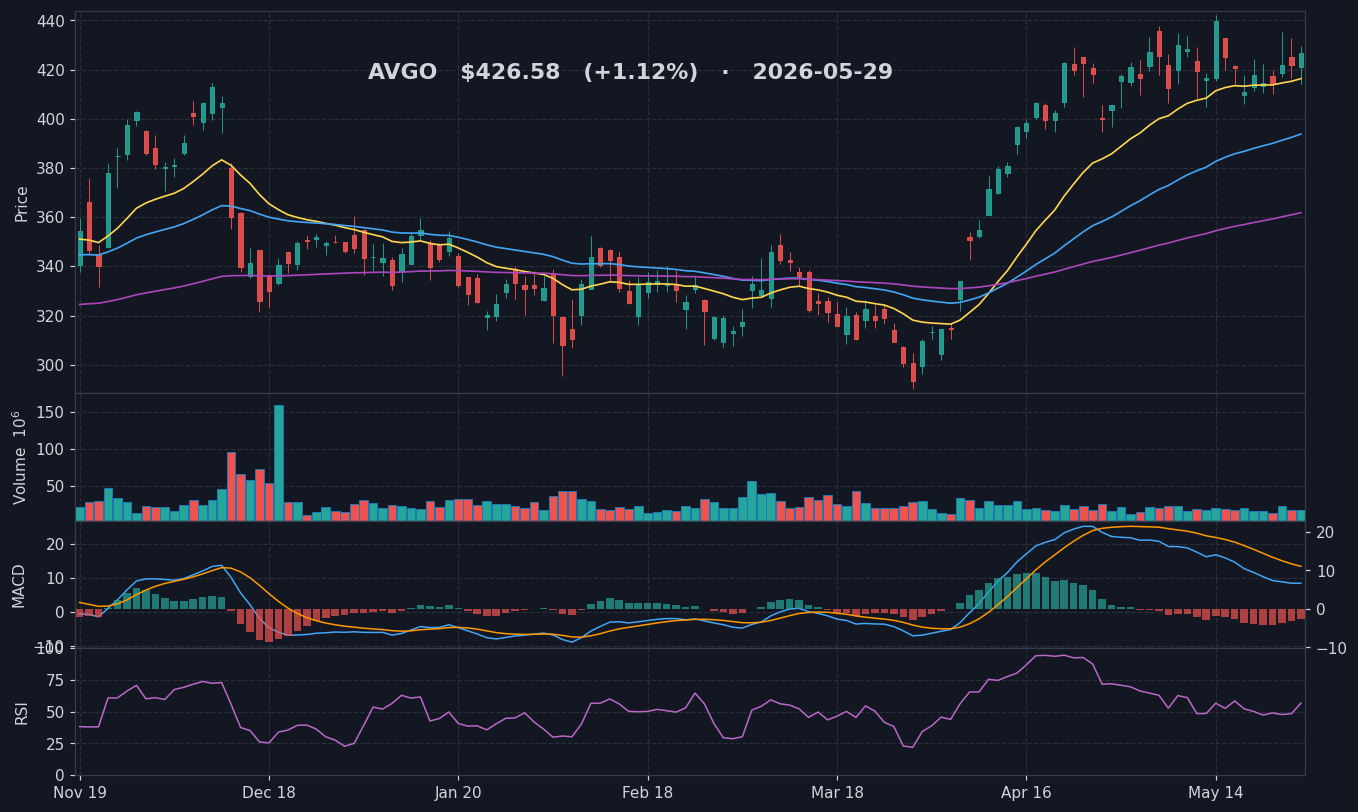Click the 0 tick on the RSI axis

(60, 775)
